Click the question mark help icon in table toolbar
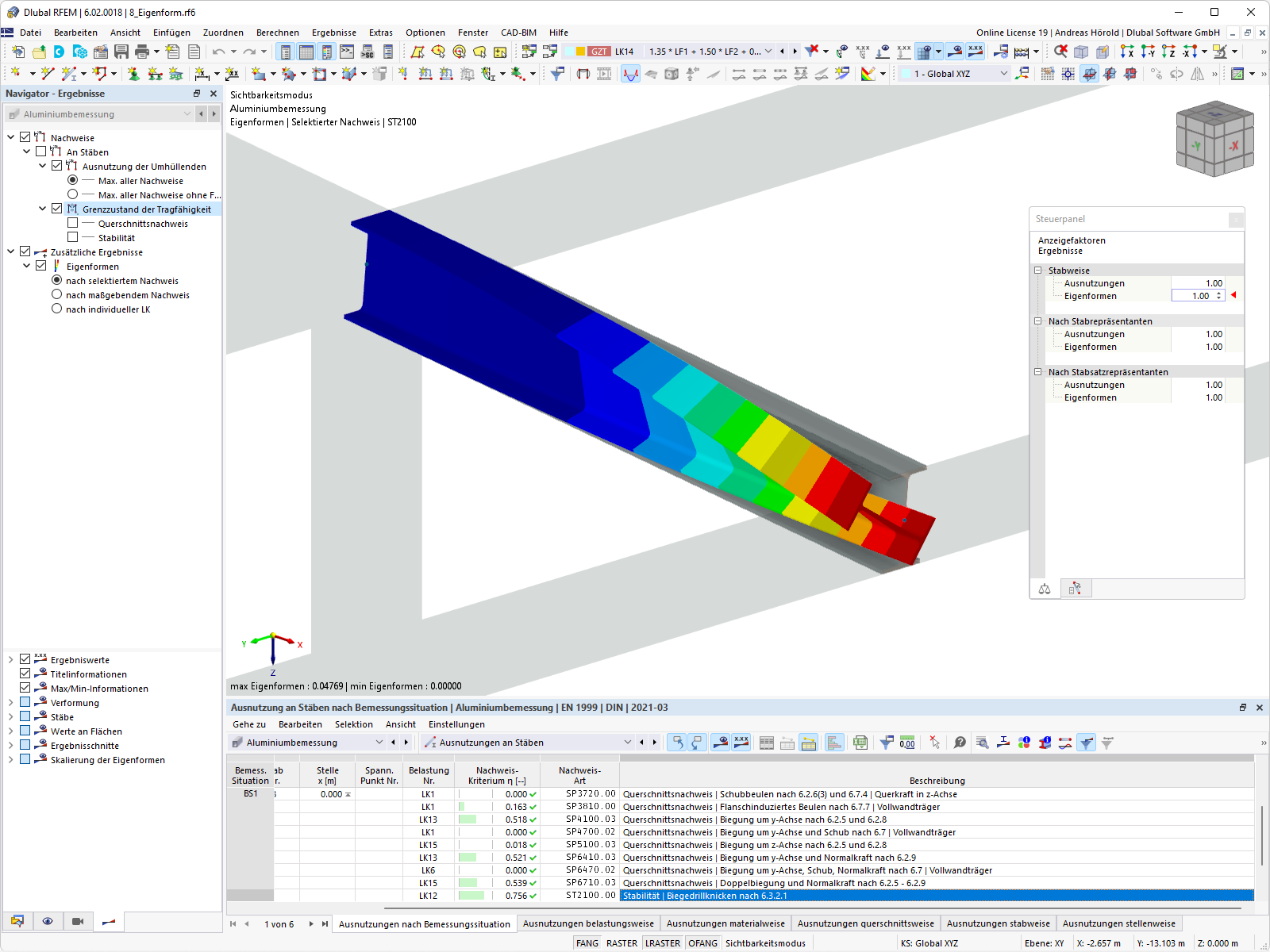Viewport: 1270px width, 952px height. (960, 743)
